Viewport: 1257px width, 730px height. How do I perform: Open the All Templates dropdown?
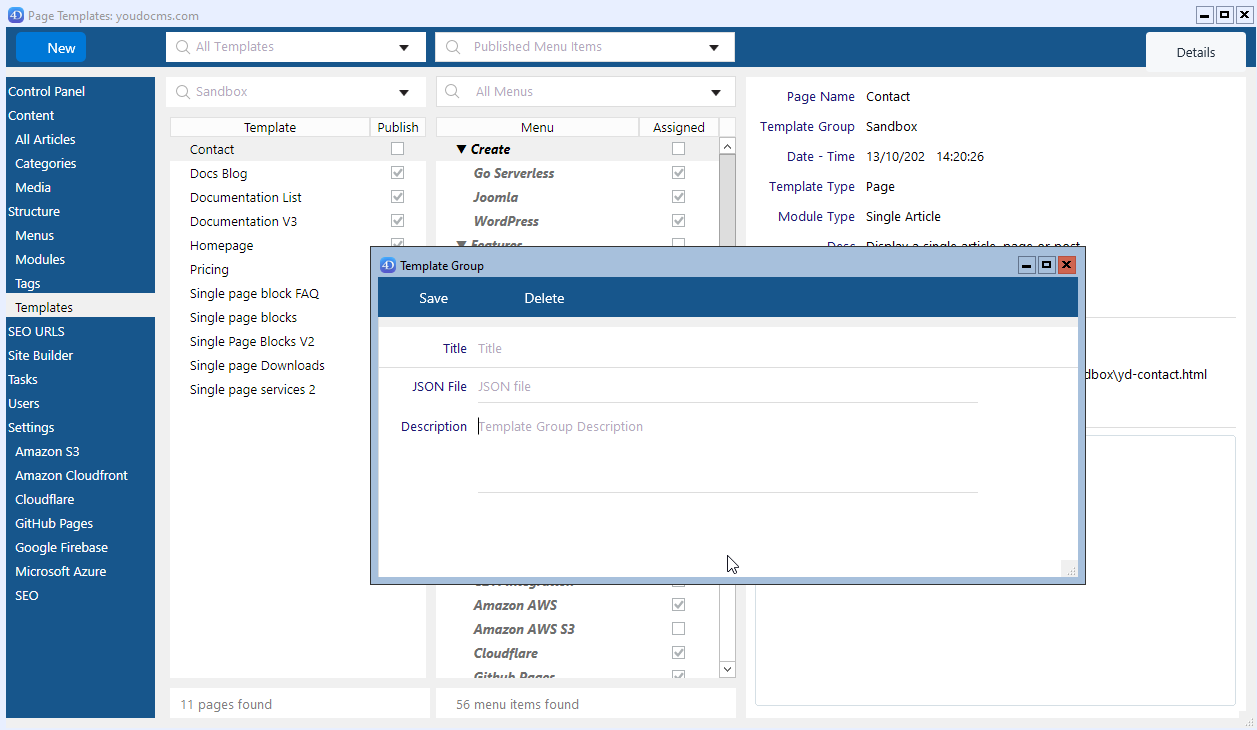point(404,48)
